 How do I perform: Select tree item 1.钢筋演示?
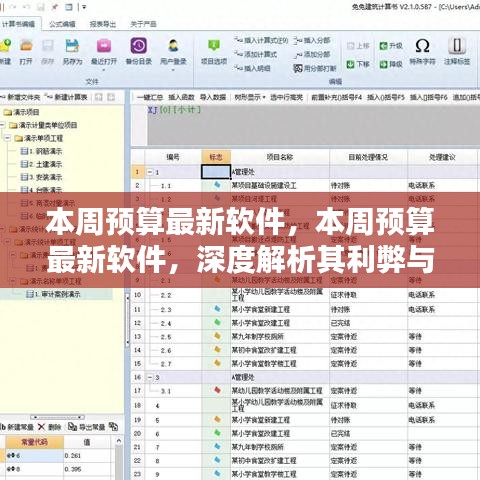pos(41,151)
